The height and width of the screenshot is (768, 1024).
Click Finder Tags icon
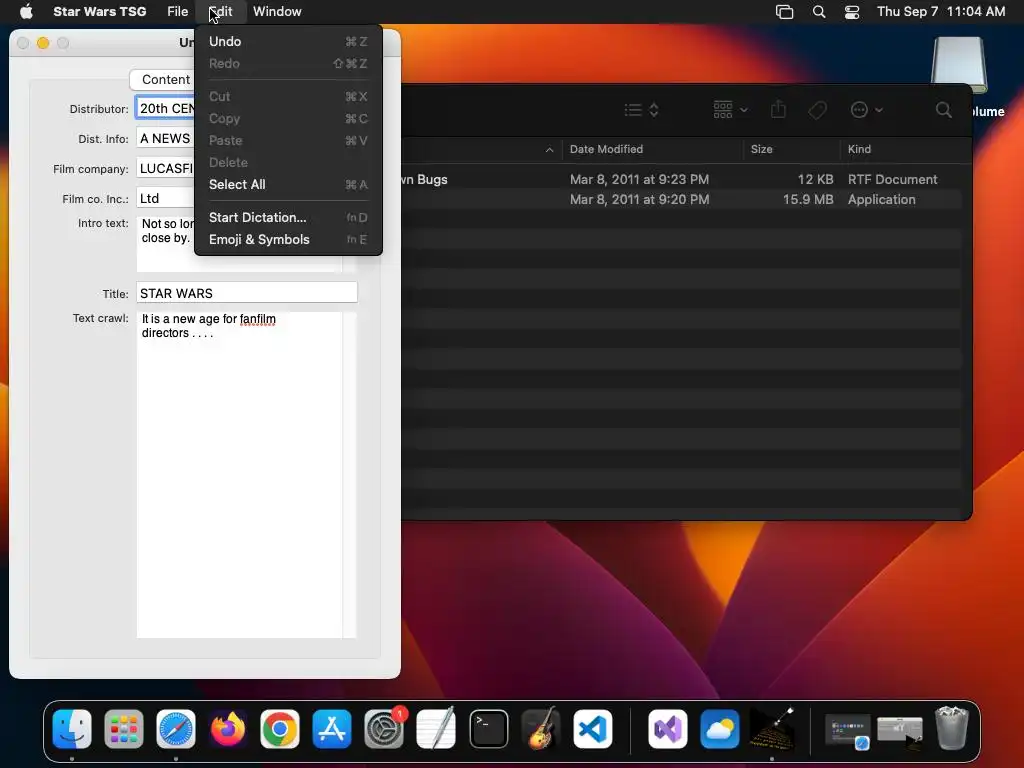pos(817,110)
